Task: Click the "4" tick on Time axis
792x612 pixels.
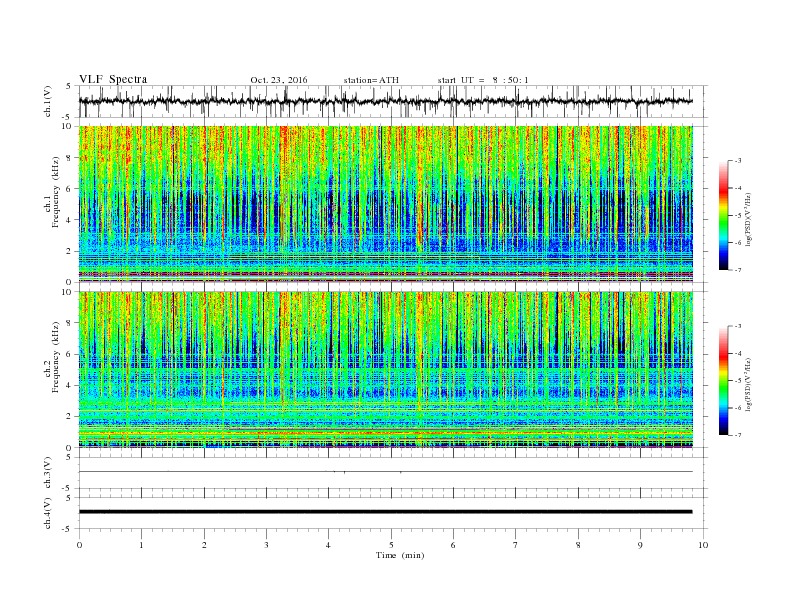Action: [x=328, y=545]
